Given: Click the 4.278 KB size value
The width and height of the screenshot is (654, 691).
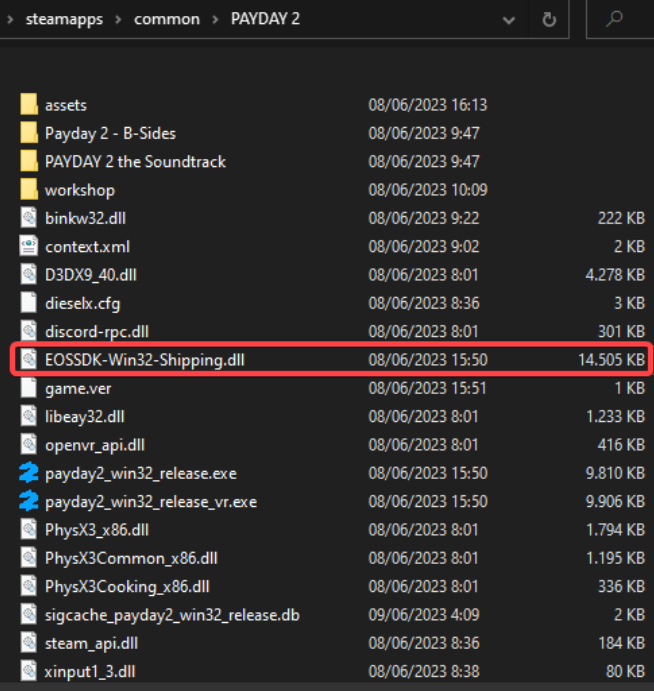Looking at the screenshot, I should (615, 275).
